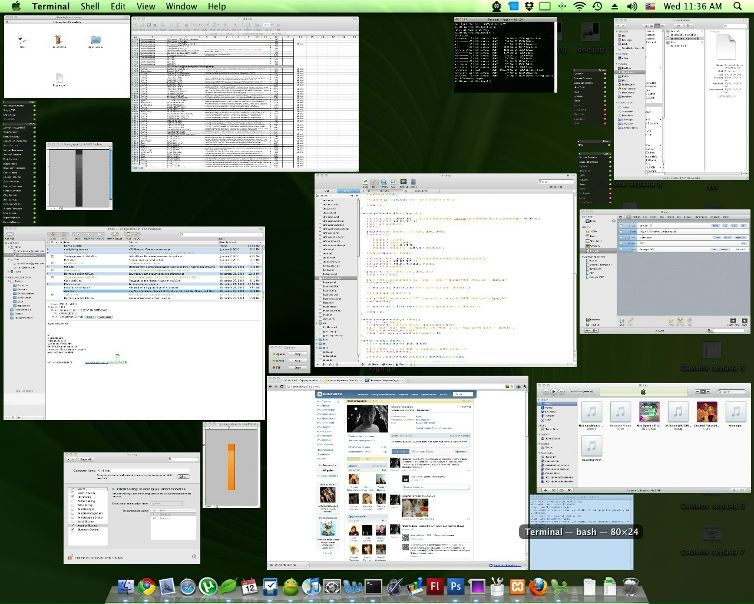754x604 pixels.
Task: Open the Wi-Fi status menu
Action: pos(578,6)
